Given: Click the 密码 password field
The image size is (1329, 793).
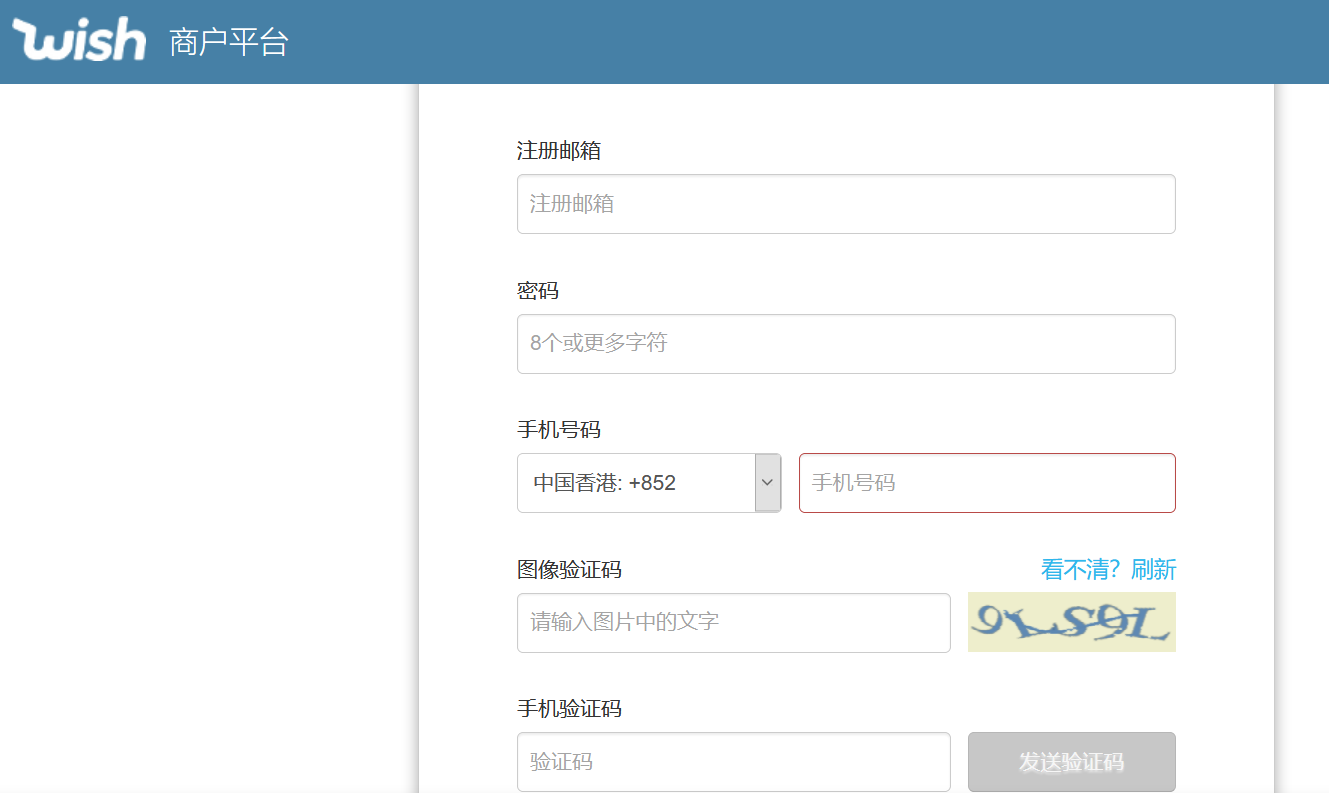Looking at the screenshot, I should click(845, 344).
